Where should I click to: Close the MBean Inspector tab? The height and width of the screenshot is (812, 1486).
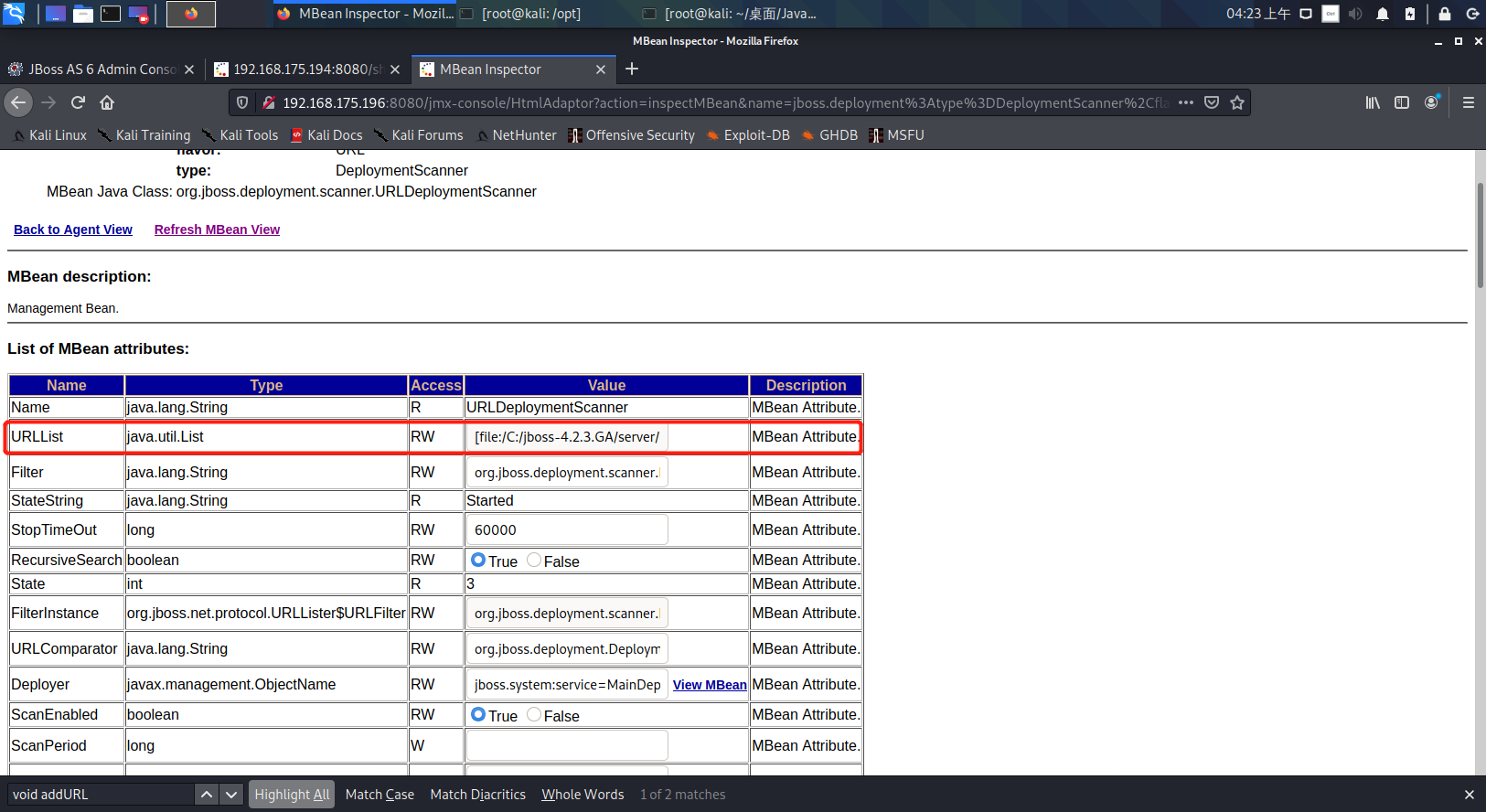pyautogui.click(x=601, y=69)
